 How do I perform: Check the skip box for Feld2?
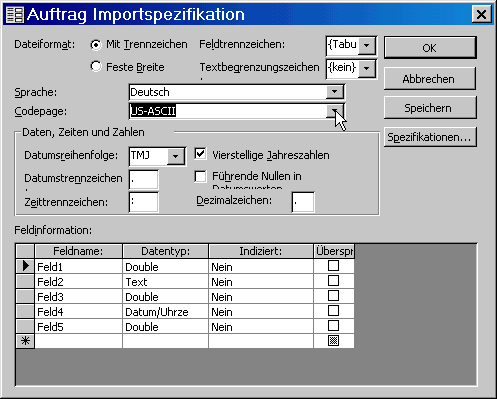tap(333, 281)
